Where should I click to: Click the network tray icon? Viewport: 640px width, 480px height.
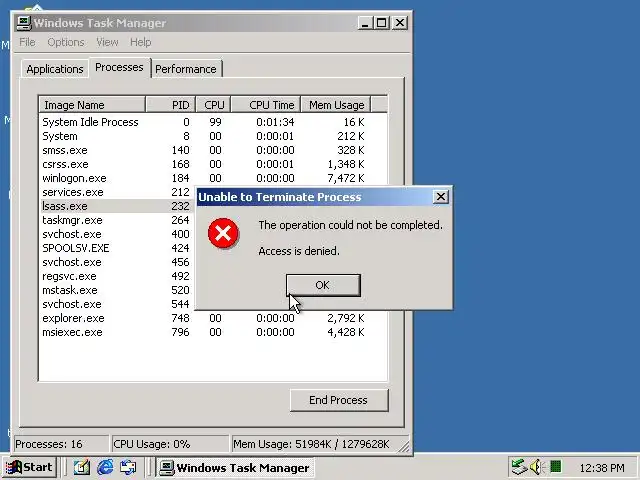520,467
